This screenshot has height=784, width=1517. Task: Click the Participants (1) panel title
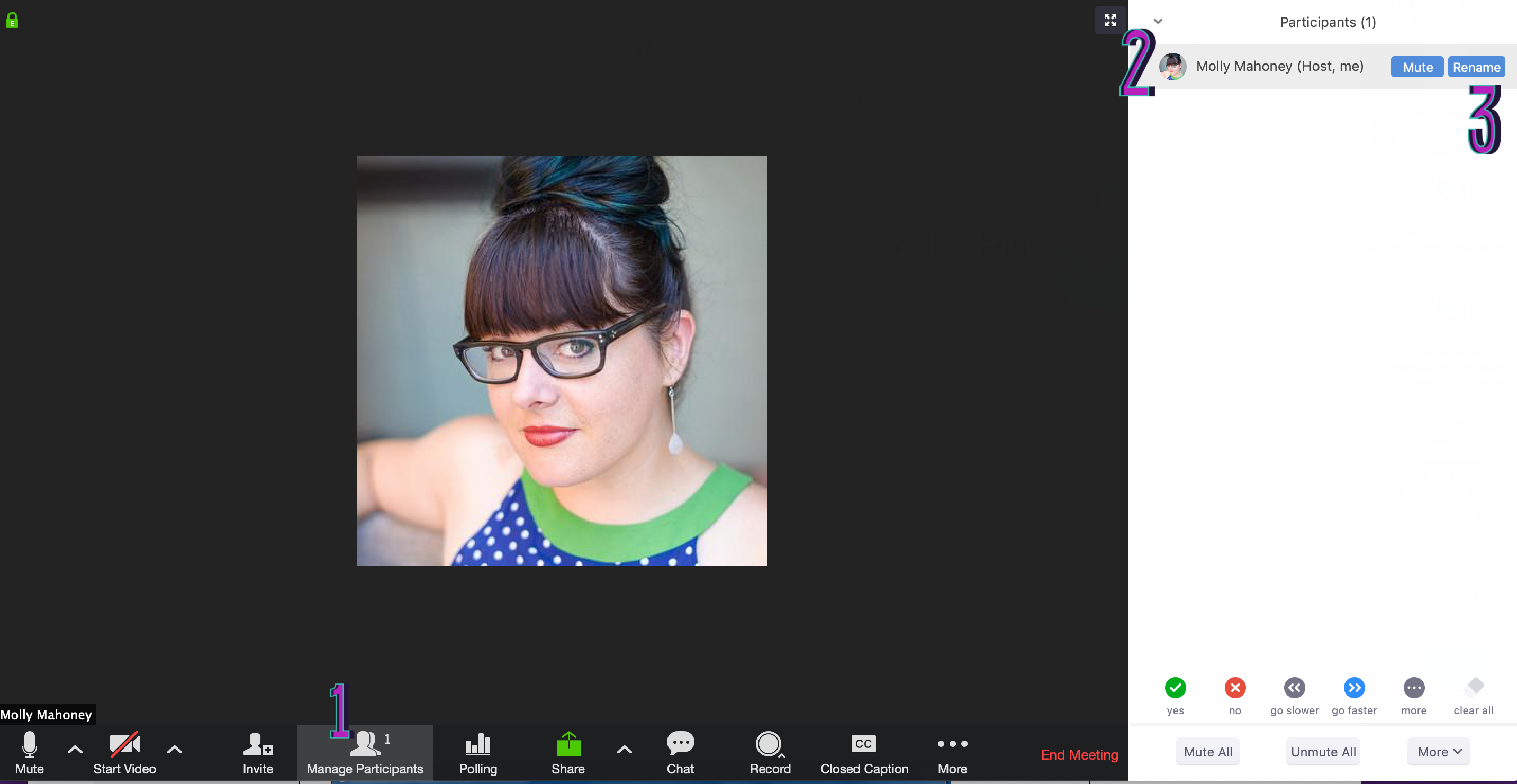(1328, 22)
